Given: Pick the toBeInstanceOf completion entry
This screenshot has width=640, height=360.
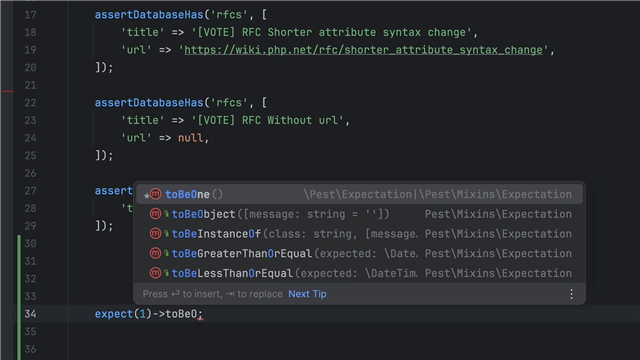Looking at the screenshot, I should [359, 233].
